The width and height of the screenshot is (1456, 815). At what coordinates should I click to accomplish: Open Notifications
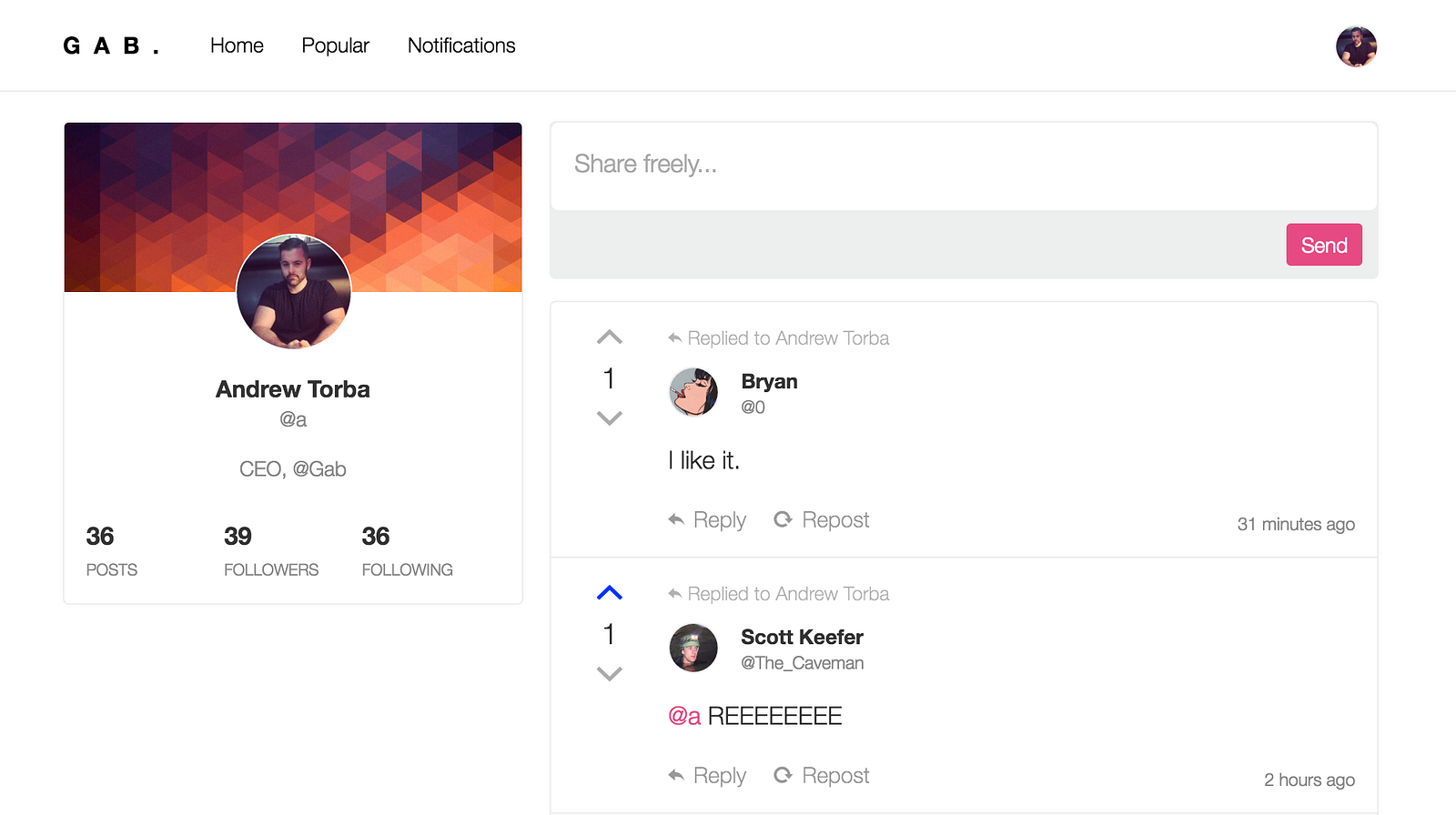tap(461, 45)
